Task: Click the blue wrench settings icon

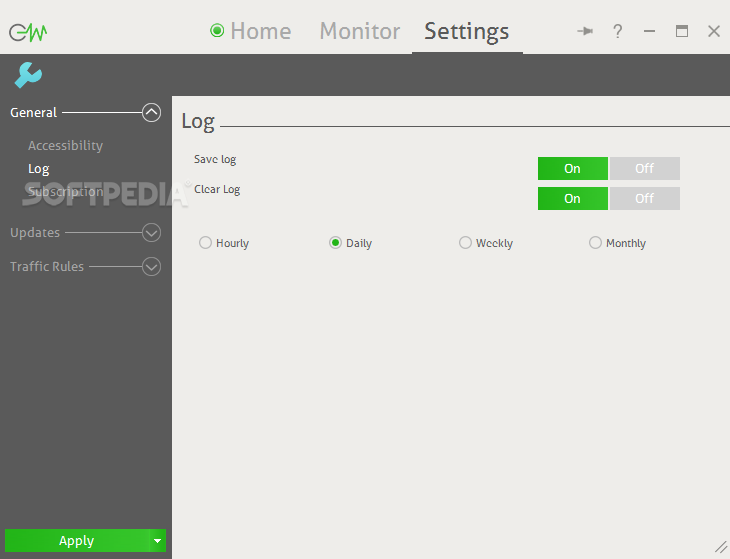Action: (28, 75)
